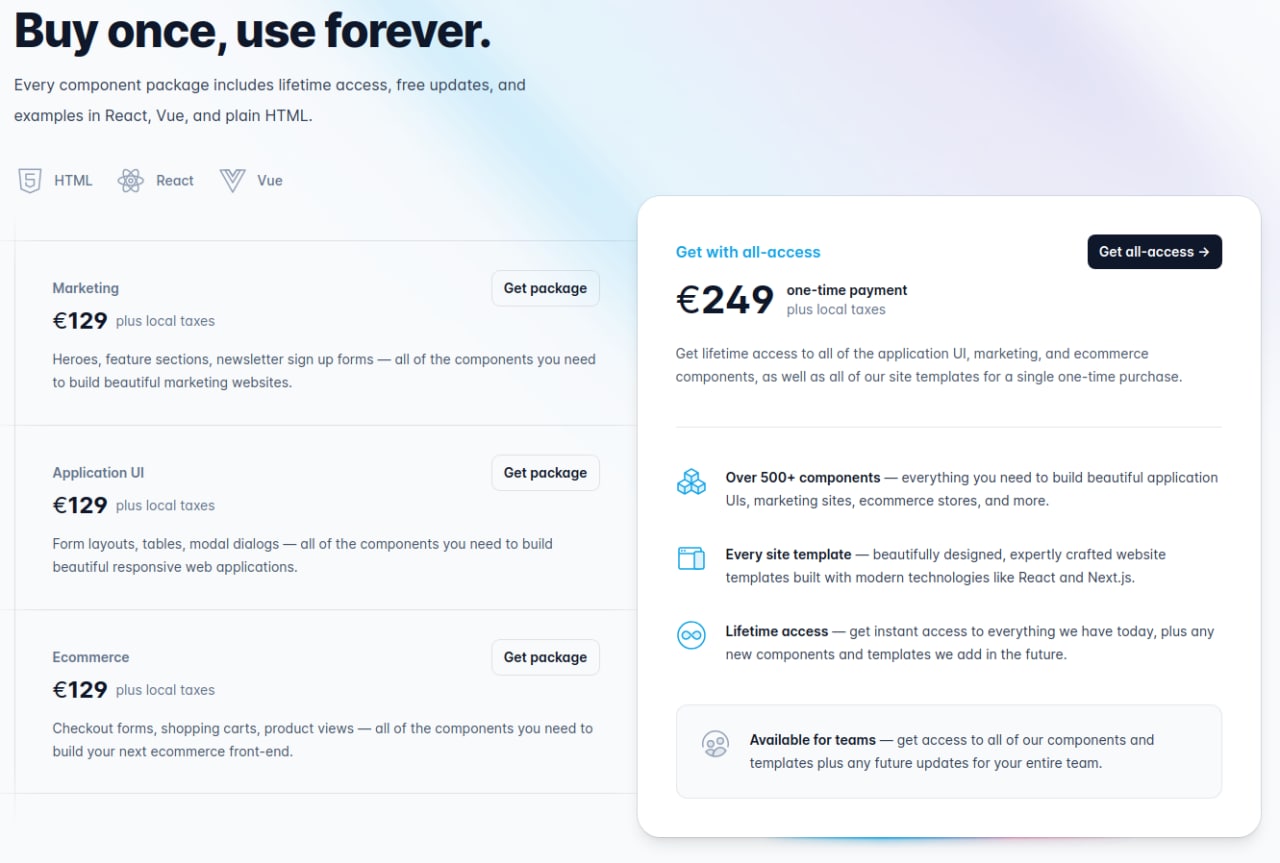Click the Get with all-access heading
This screenshot has width=1280, height=863.
click(748, 252)
